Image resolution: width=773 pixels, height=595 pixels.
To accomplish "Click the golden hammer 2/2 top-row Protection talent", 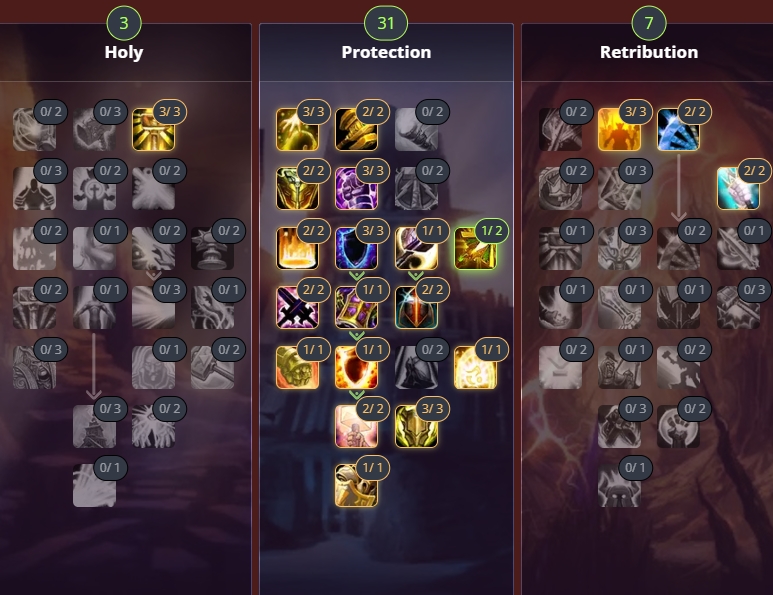I will pyautogui.click(x=356, y=130).
